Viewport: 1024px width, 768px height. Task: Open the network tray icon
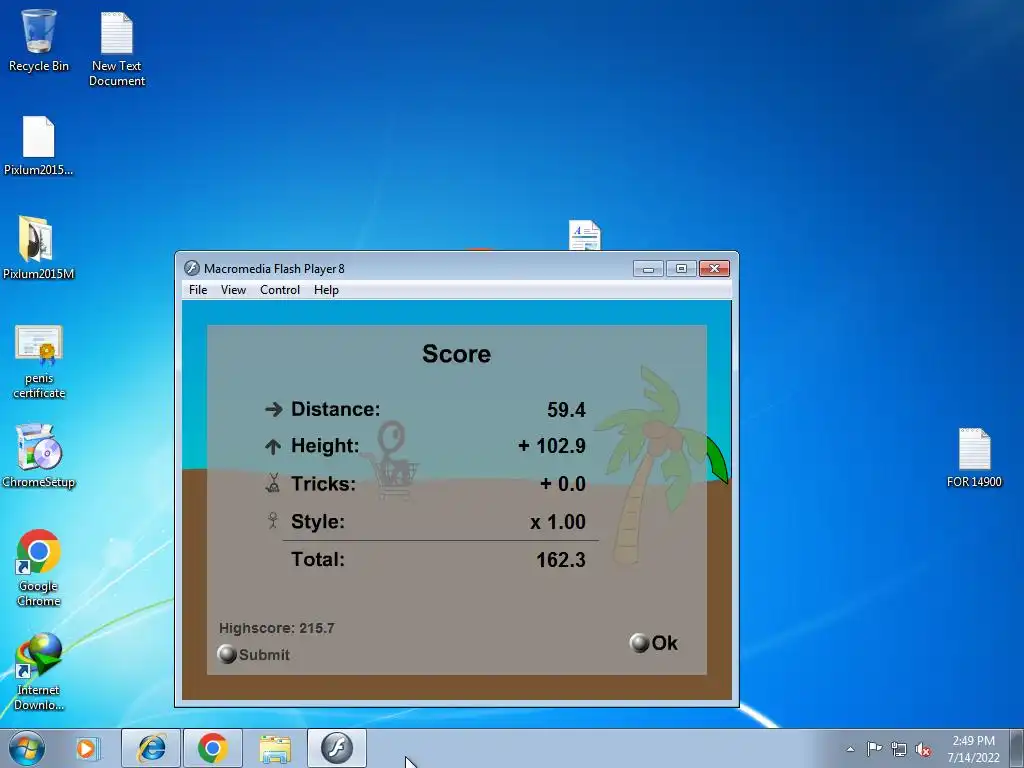[899, 749]
